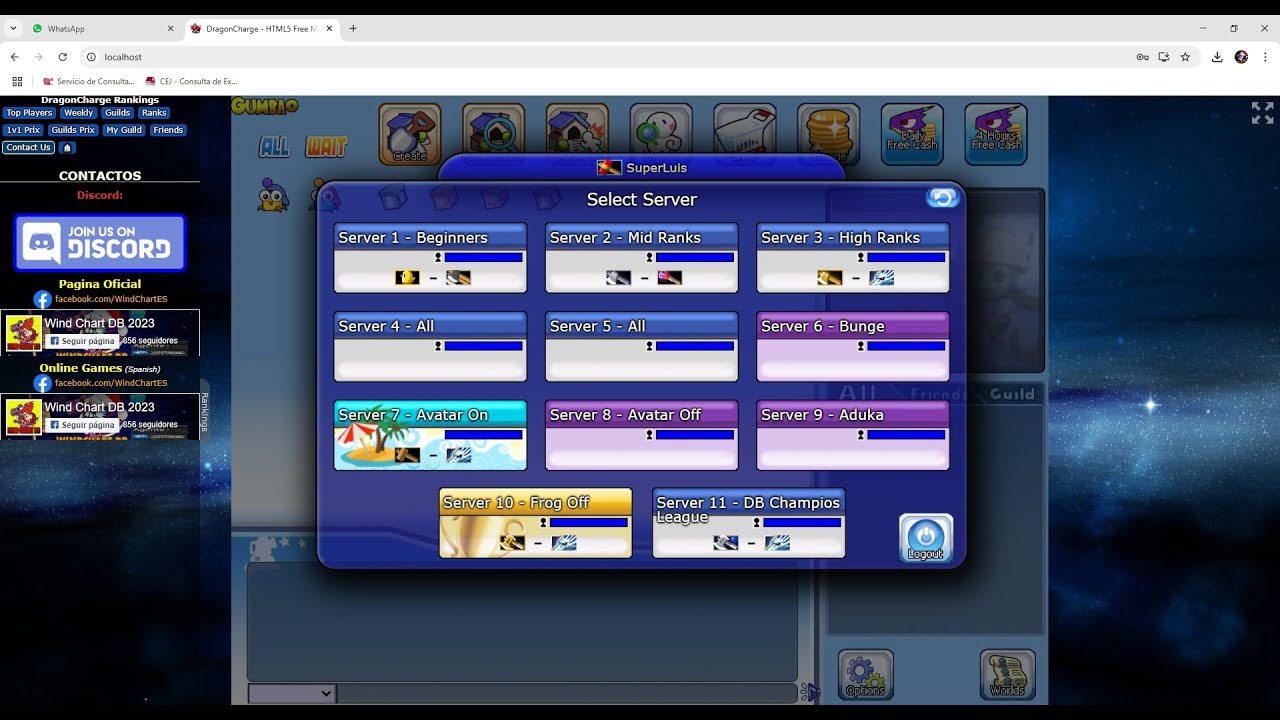Image resolution: width=1280 pixels, height=720 pixels.
Task: Open the Create room icon
Action: 410,134
